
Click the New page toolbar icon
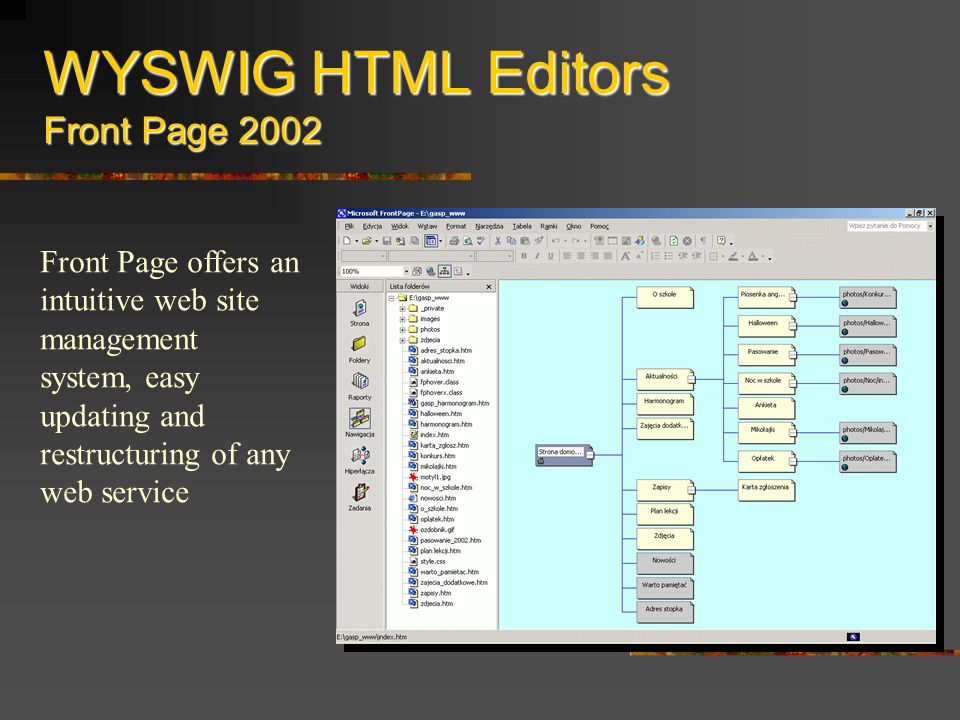[x=347, y=241]
